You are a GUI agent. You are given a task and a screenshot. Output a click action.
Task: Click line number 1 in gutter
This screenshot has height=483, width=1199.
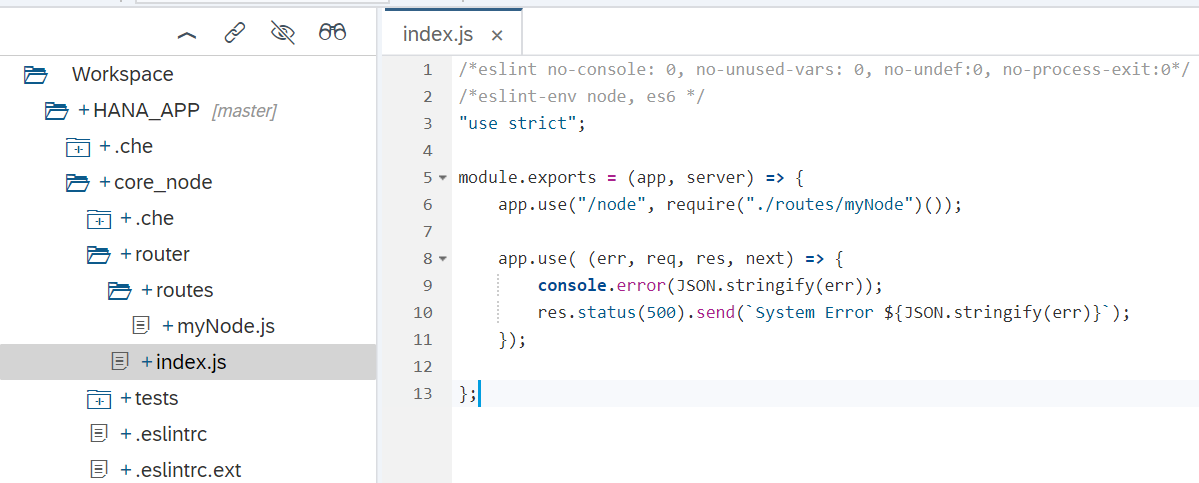(427, 70)
